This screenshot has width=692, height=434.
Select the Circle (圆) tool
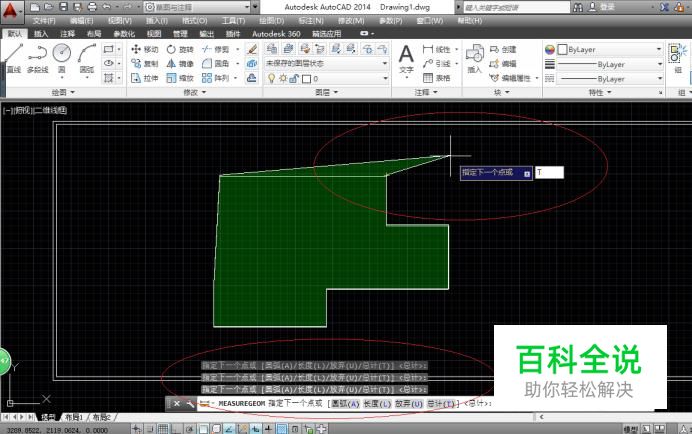coord(62,58)
